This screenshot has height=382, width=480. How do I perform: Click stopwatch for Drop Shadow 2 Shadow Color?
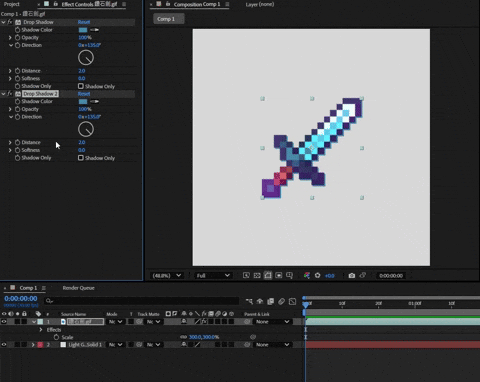pyautogui.click(x=17, y=101)
